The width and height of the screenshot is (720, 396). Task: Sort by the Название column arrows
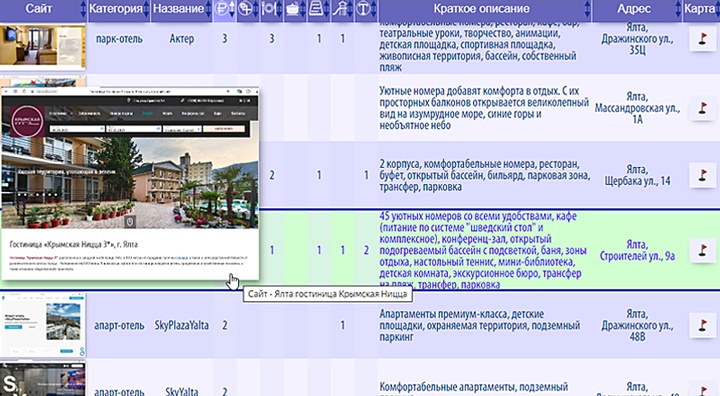(x=208, y=9)
